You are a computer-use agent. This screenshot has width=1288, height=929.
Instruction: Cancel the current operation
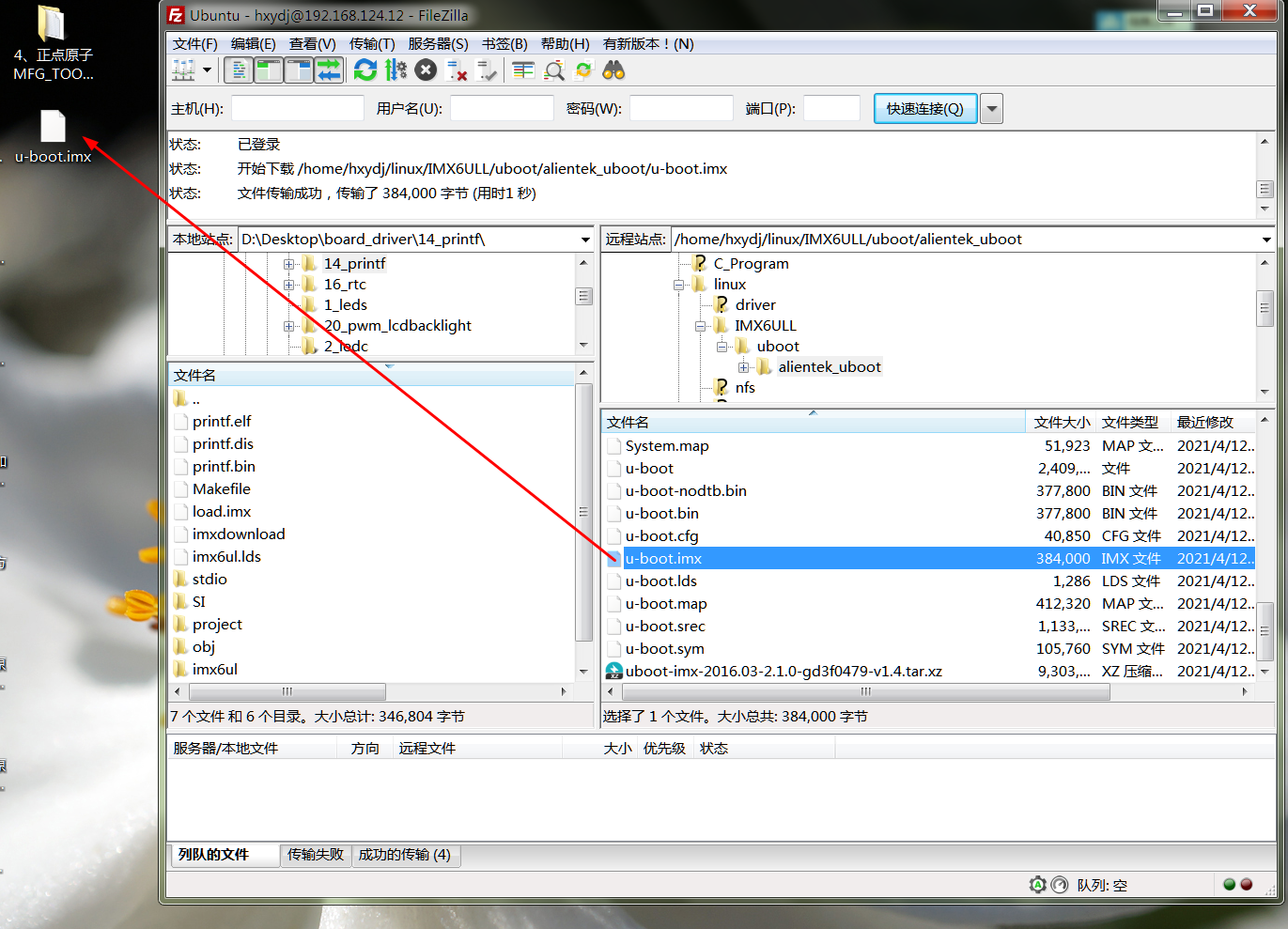[x=426, y=69]
